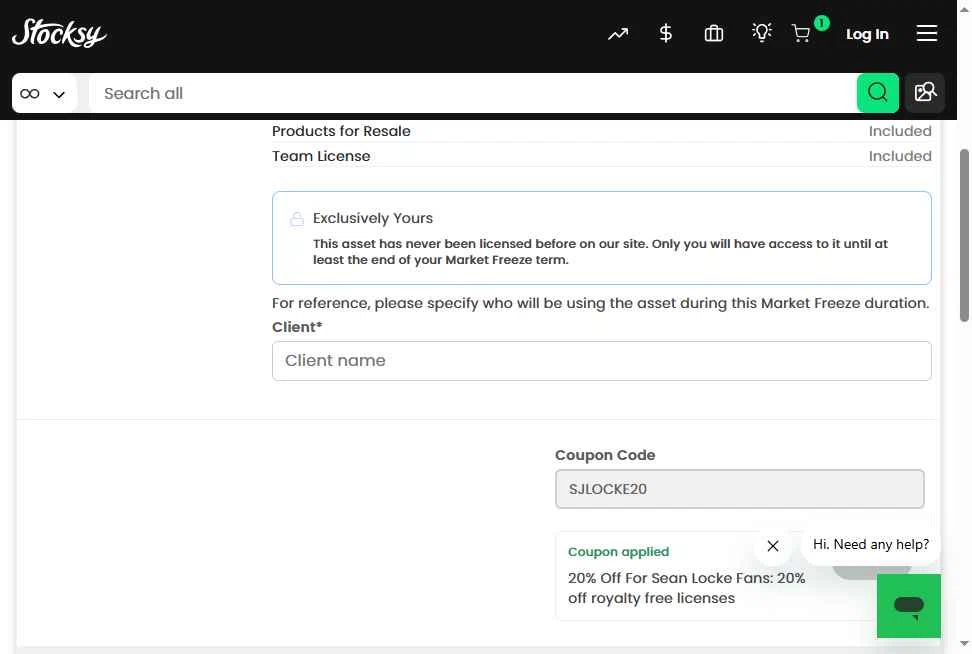Click the Log In link
This screenshot has width=972, height=654.
[867, 34]
